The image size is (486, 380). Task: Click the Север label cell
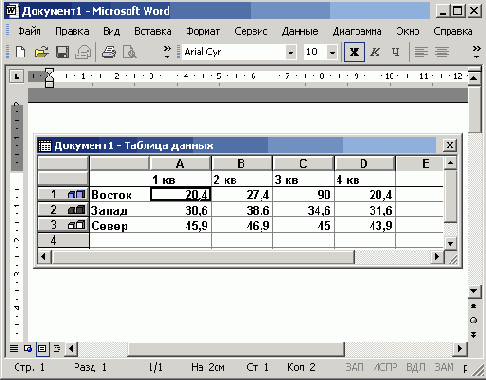[x=120, y=226]
